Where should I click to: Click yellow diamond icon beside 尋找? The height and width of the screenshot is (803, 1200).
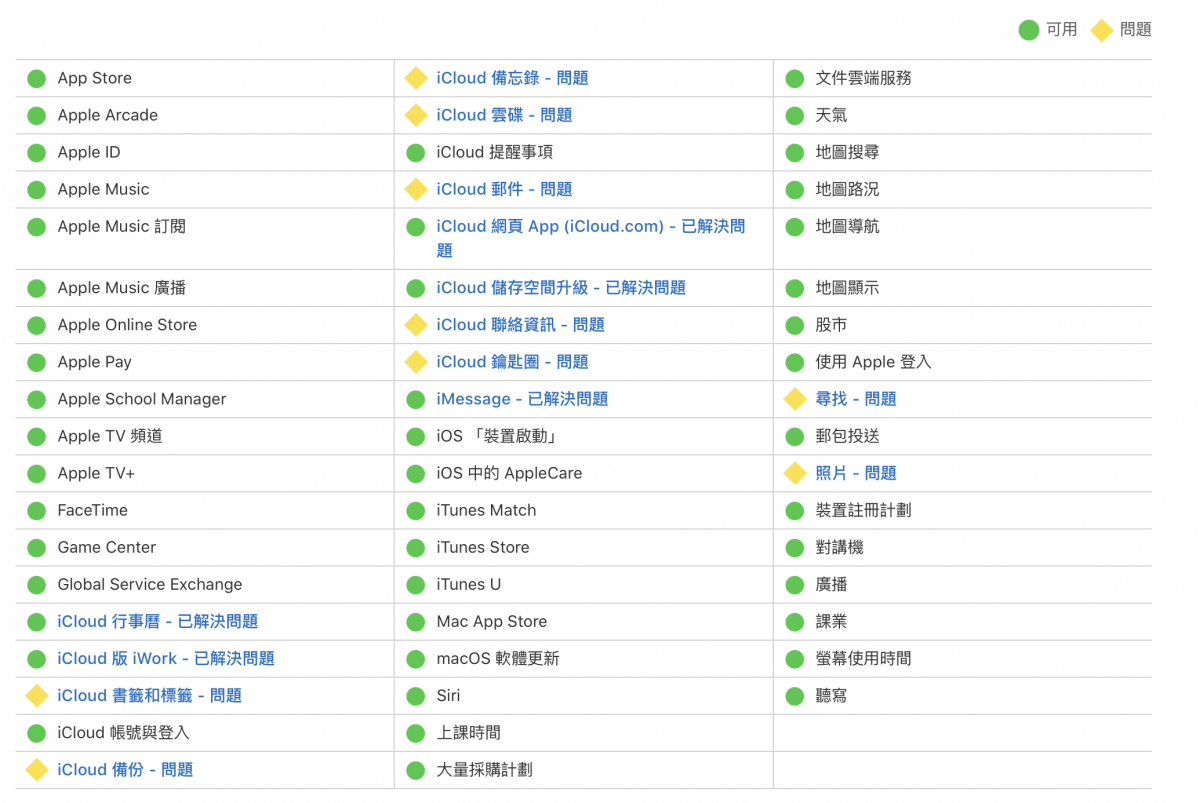795,399
